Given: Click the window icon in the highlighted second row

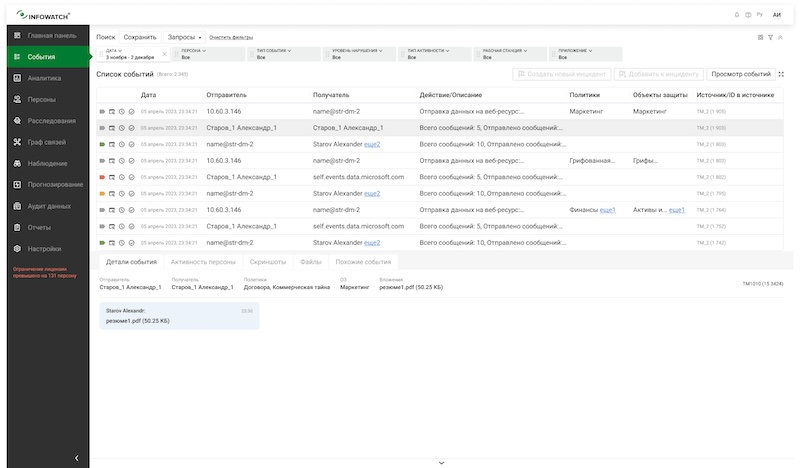Looking at the screenshot, I should coord(112,128).
